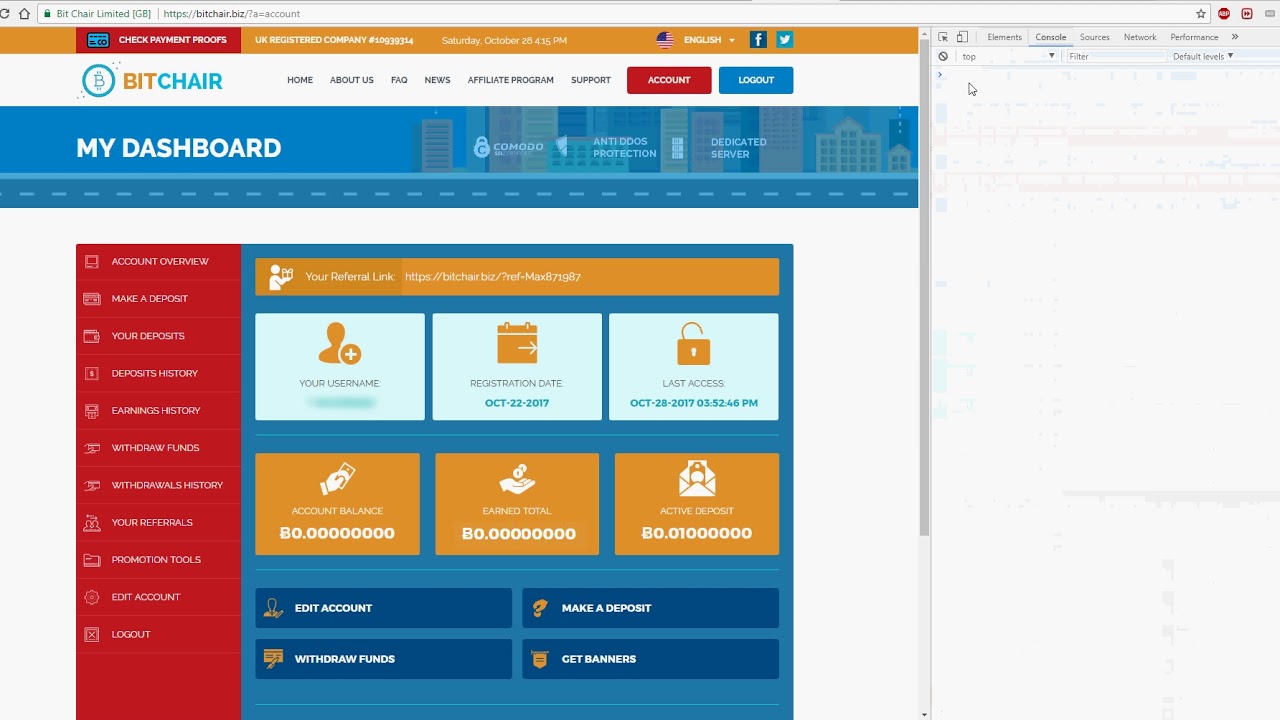Screen dimensions: 1280x720
Task: Open the Default levels dropdown
Action: 1203,57
